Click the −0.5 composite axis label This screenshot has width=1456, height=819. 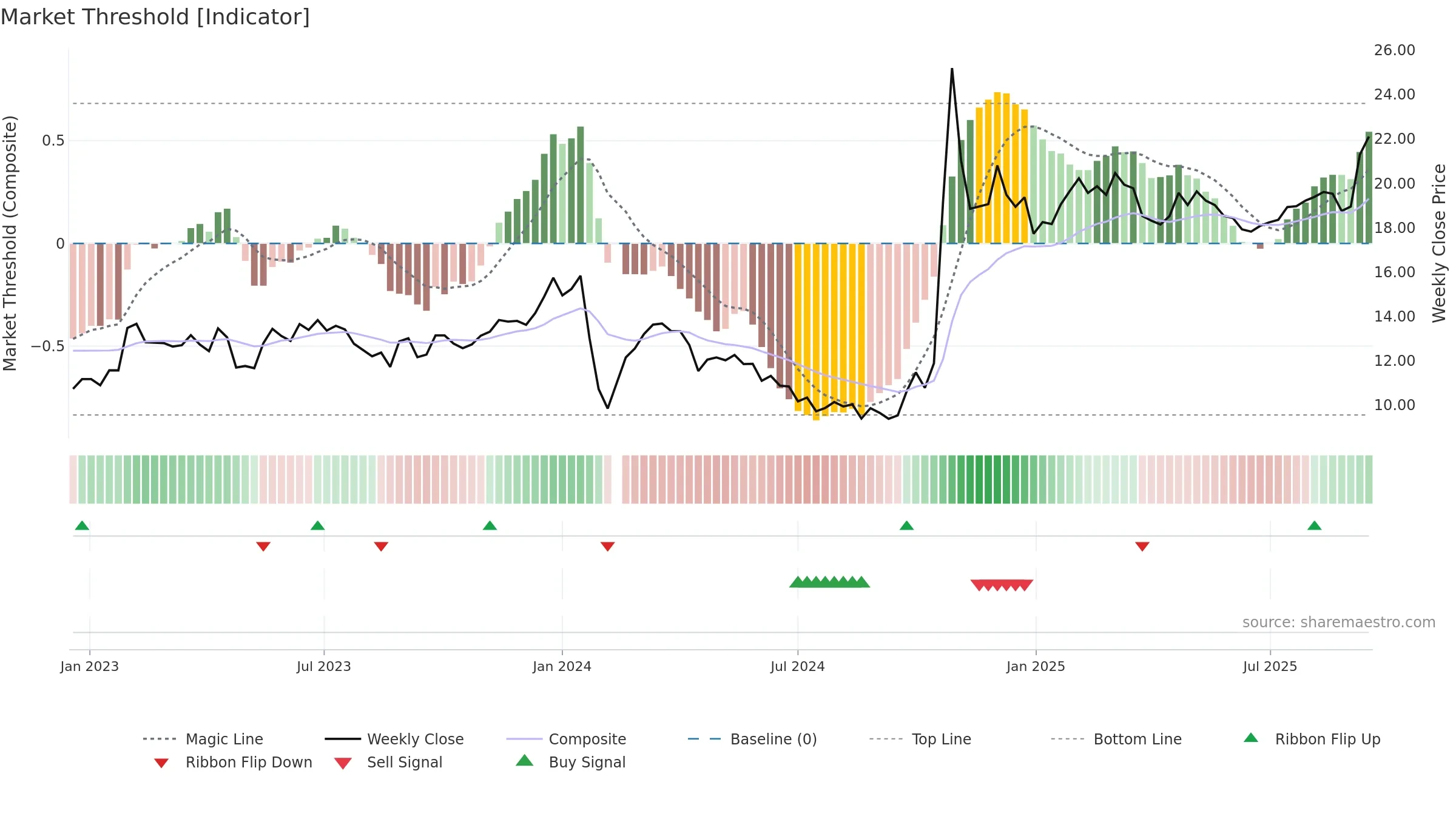pyautogui.click(x=48, y=346)
